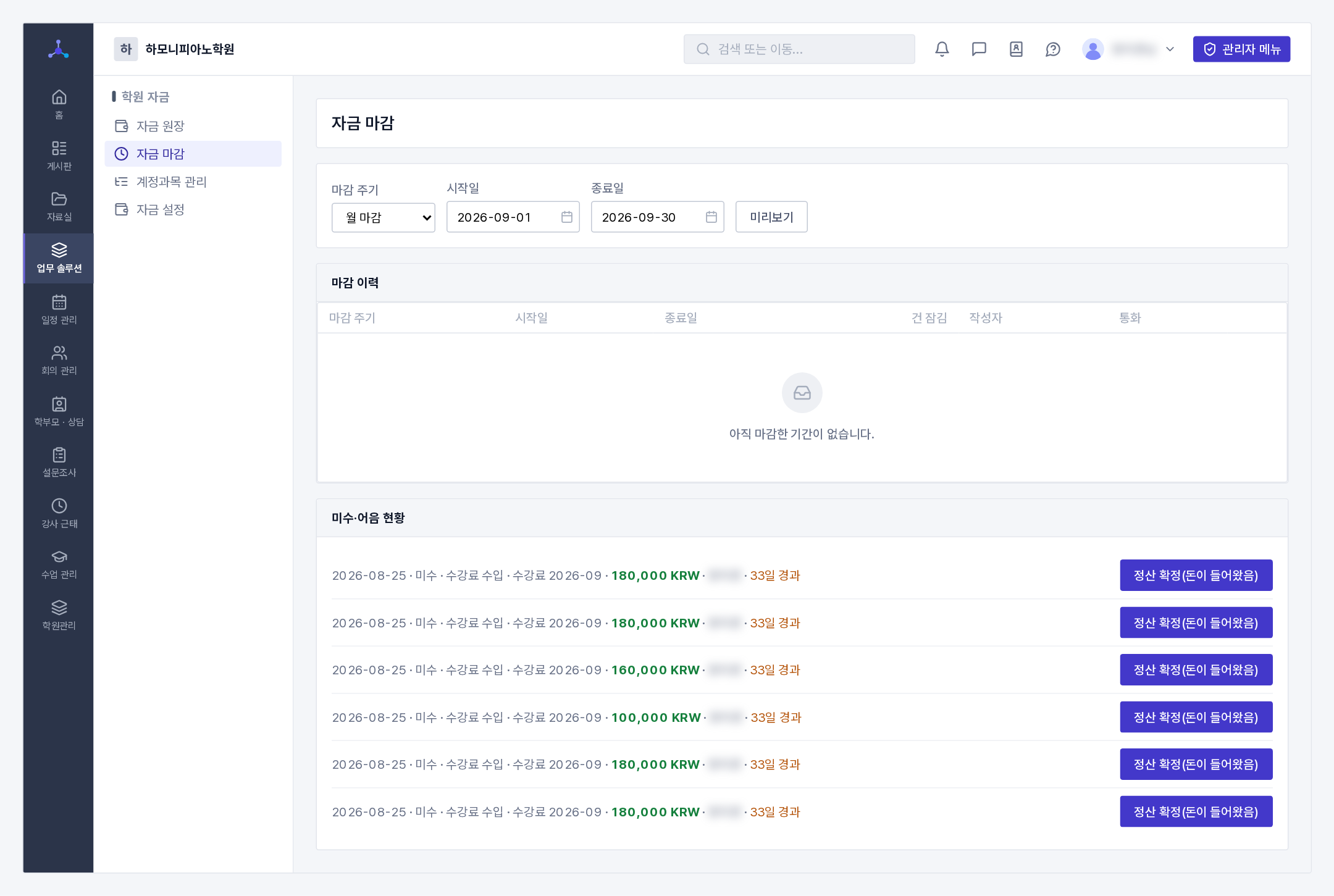This screenshot has height=896, width=1334.
Task: Open 강사 근태 in the sidebar
Action: point(59,513)
